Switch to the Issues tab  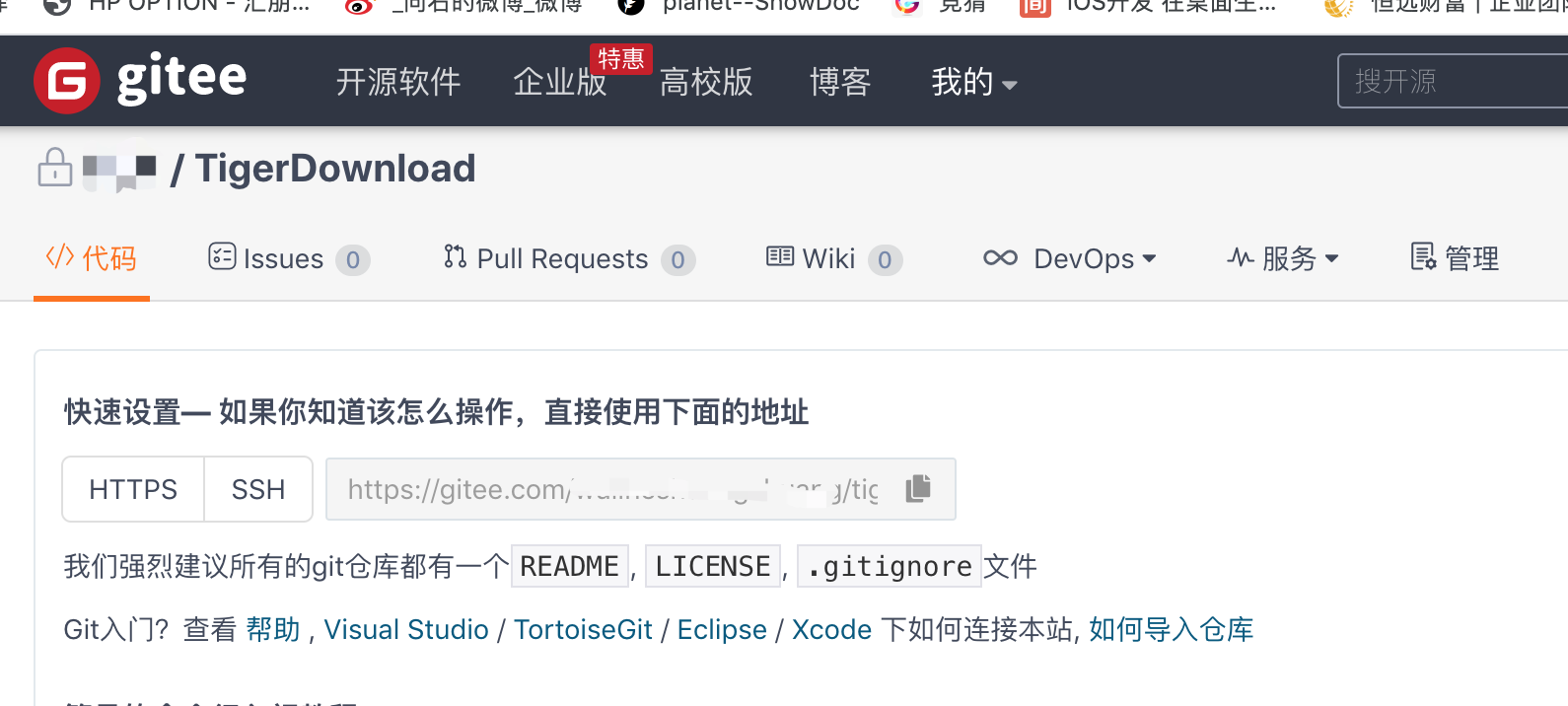click(x=289, y=258)
